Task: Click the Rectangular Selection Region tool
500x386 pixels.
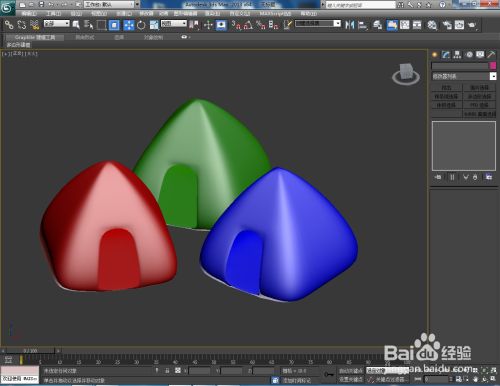Action: click(x=101, y=25)
